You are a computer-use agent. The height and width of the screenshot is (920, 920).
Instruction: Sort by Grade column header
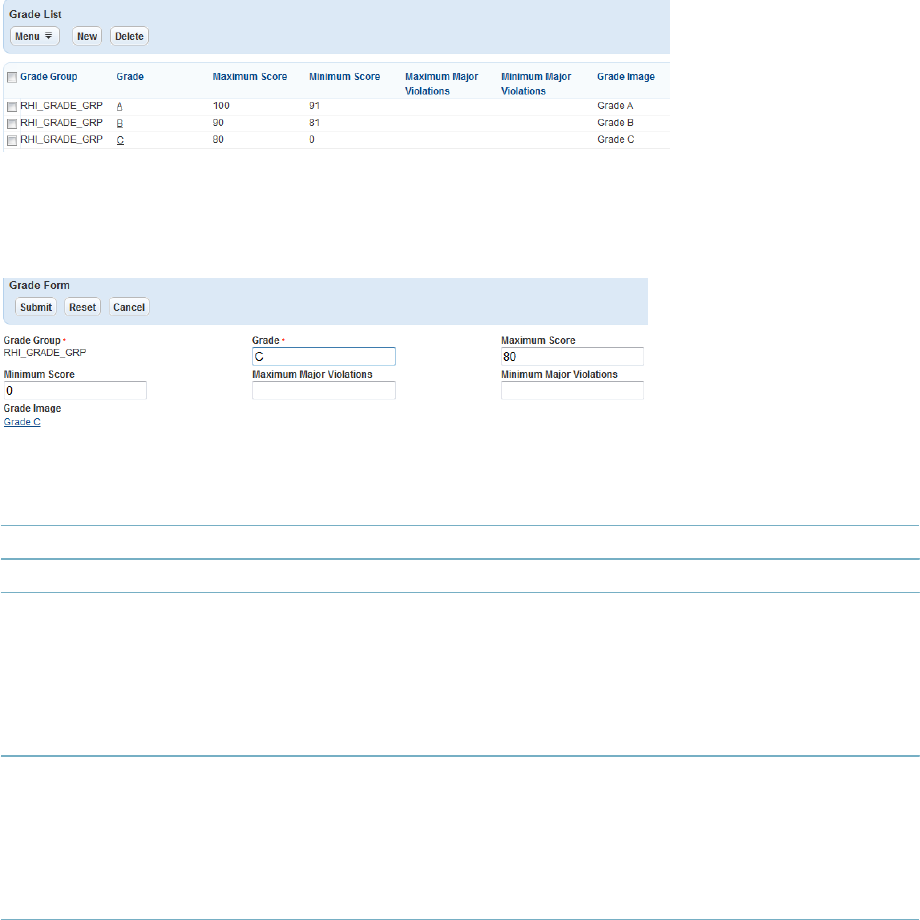click(x=130, y=77)
